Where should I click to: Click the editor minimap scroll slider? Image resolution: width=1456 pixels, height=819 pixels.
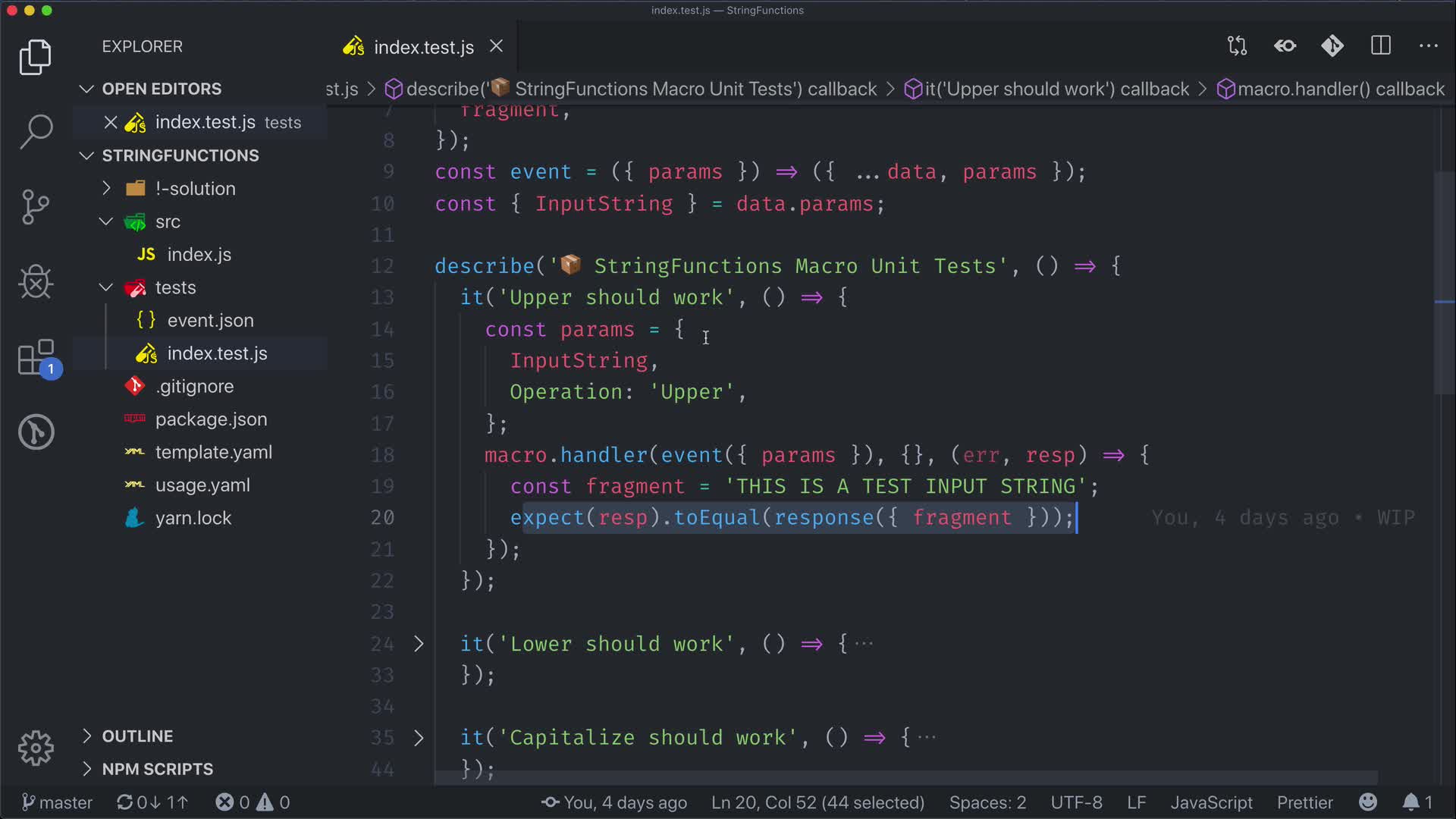[x=1443, y=284]
